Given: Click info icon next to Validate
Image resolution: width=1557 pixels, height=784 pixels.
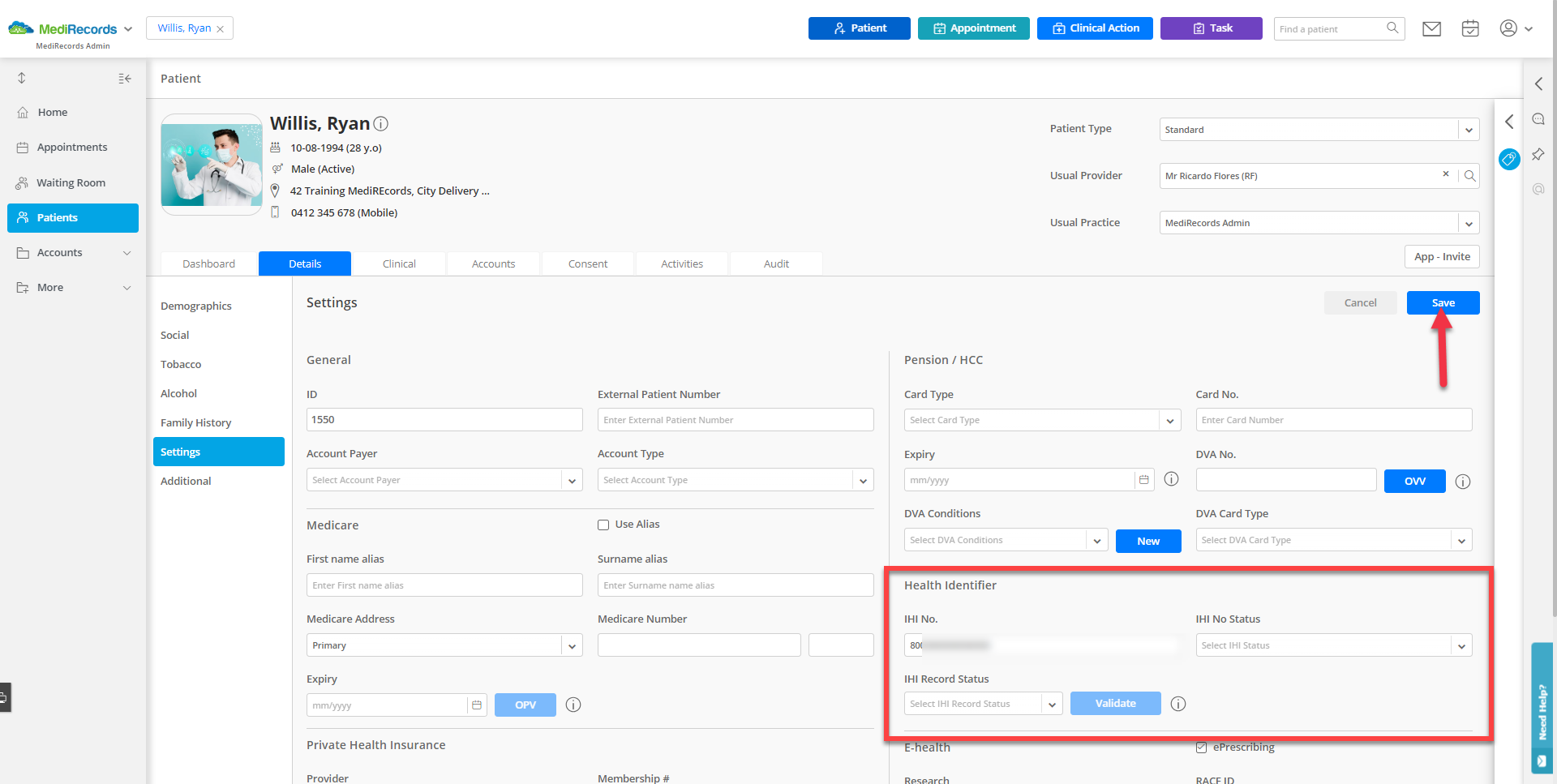Looking at the screenshot, I should 1178,704.
